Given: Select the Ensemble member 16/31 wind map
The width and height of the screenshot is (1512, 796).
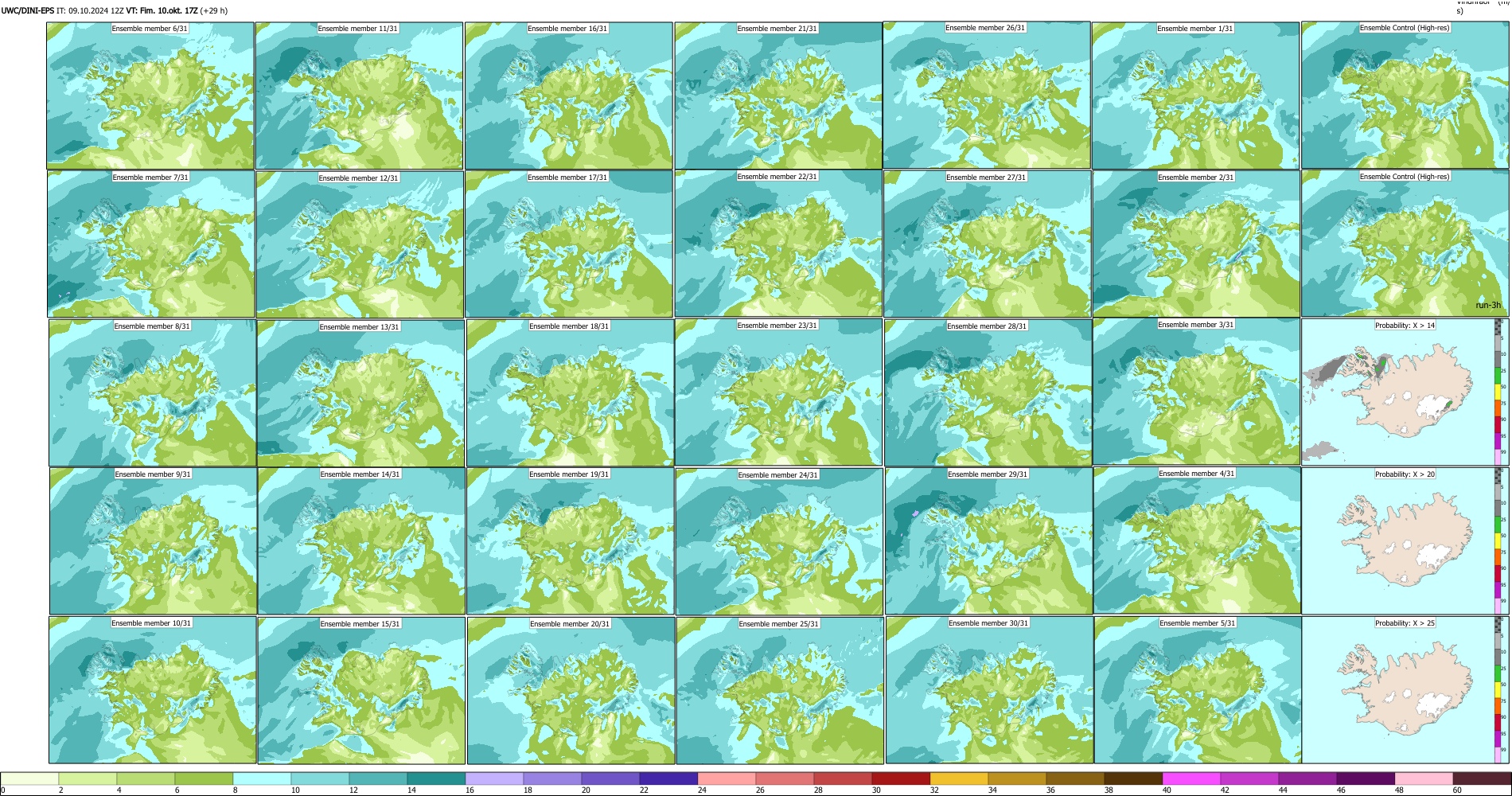Looking at the screenshot, I should [x=569, y=96].
